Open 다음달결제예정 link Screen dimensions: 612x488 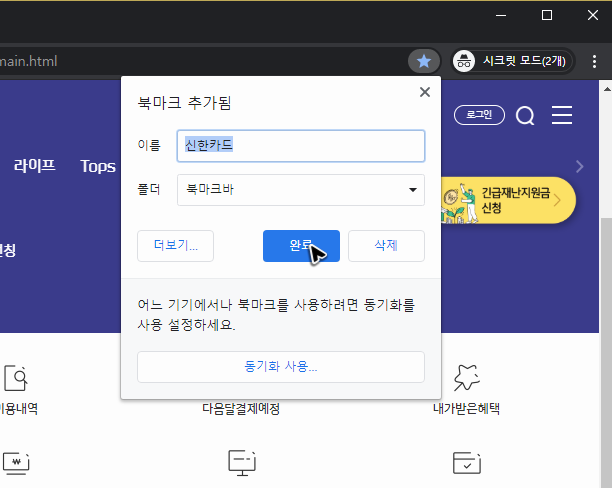tap(241, 409)
